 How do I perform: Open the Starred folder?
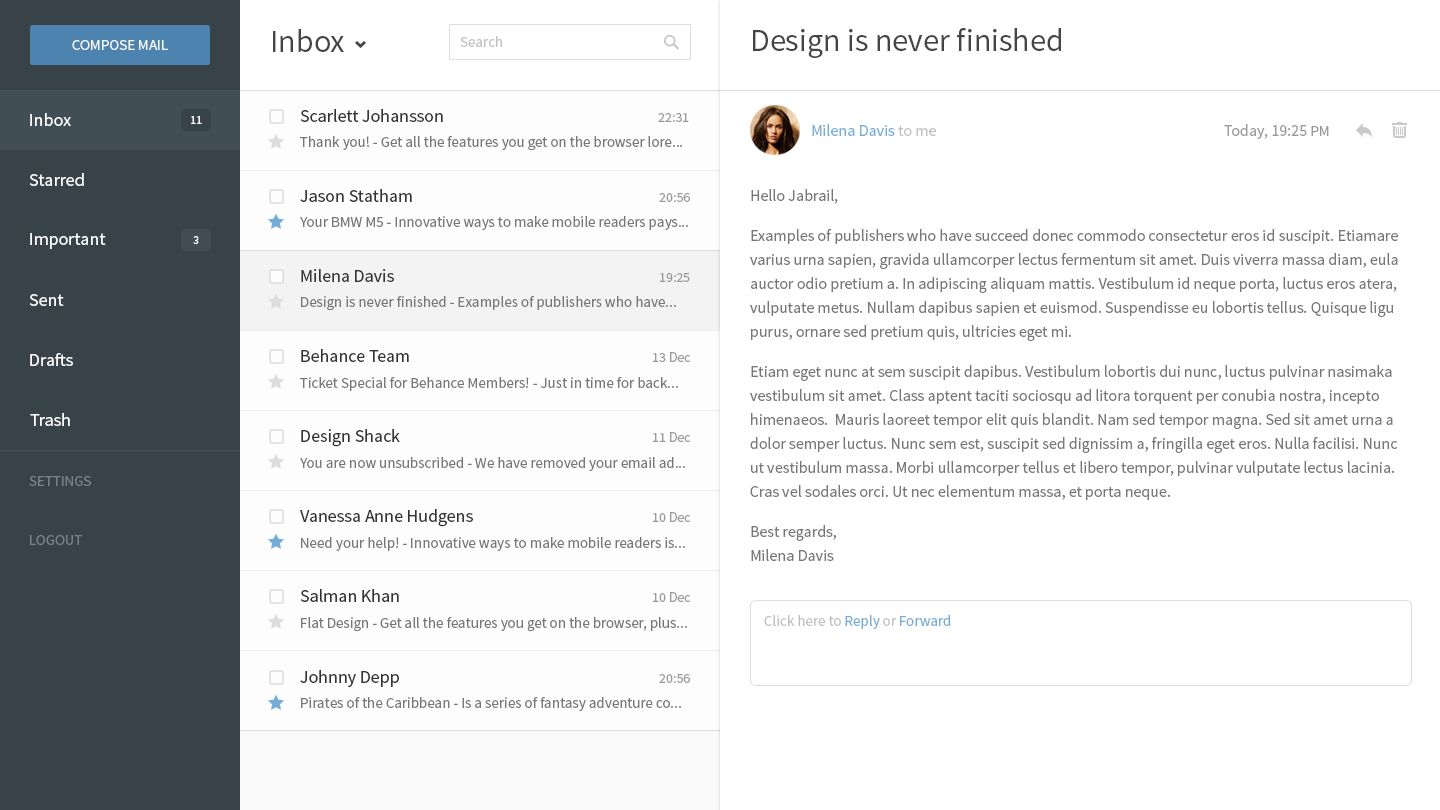[57, 180]
